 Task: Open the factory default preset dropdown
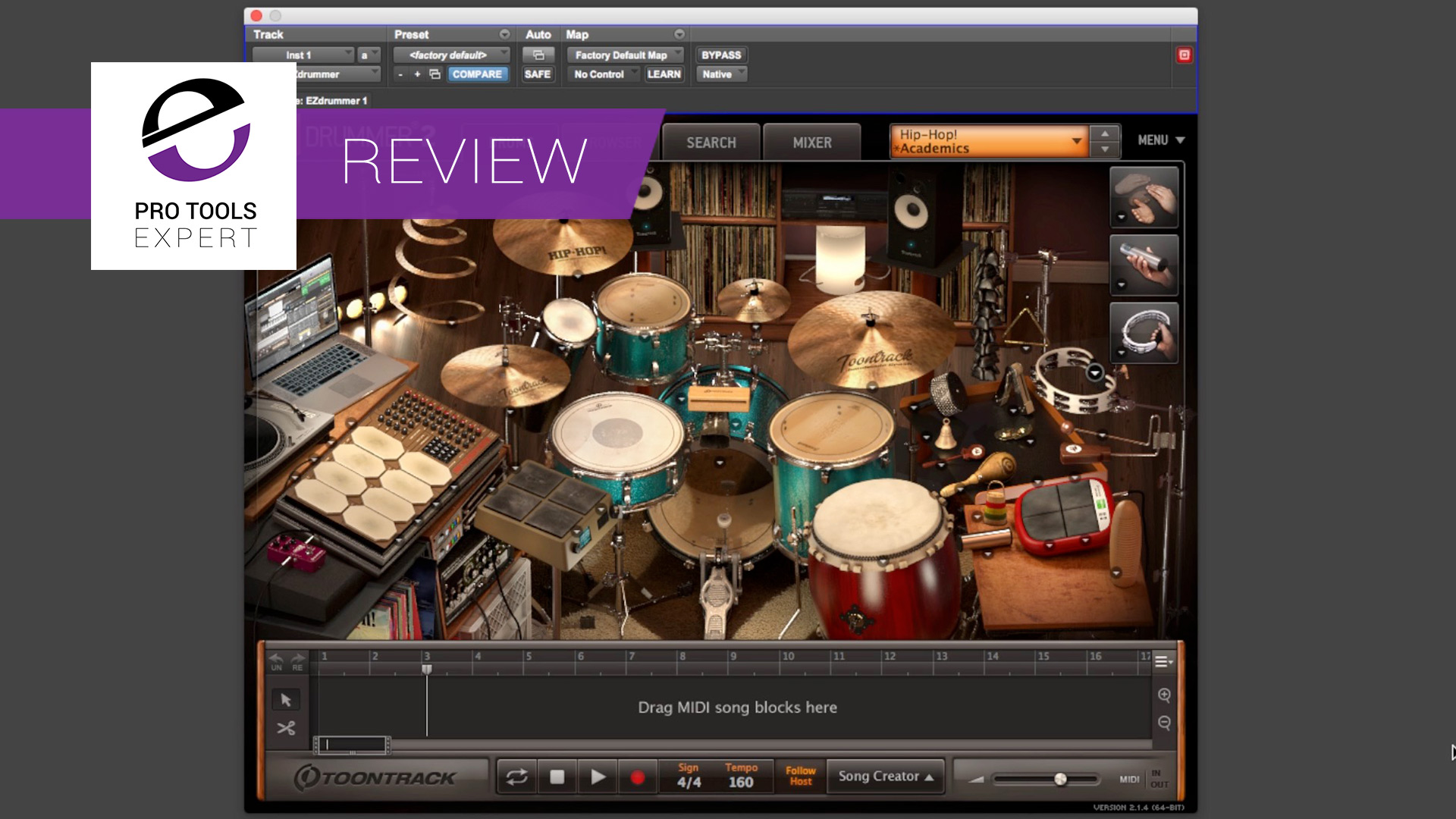point(451,55)
